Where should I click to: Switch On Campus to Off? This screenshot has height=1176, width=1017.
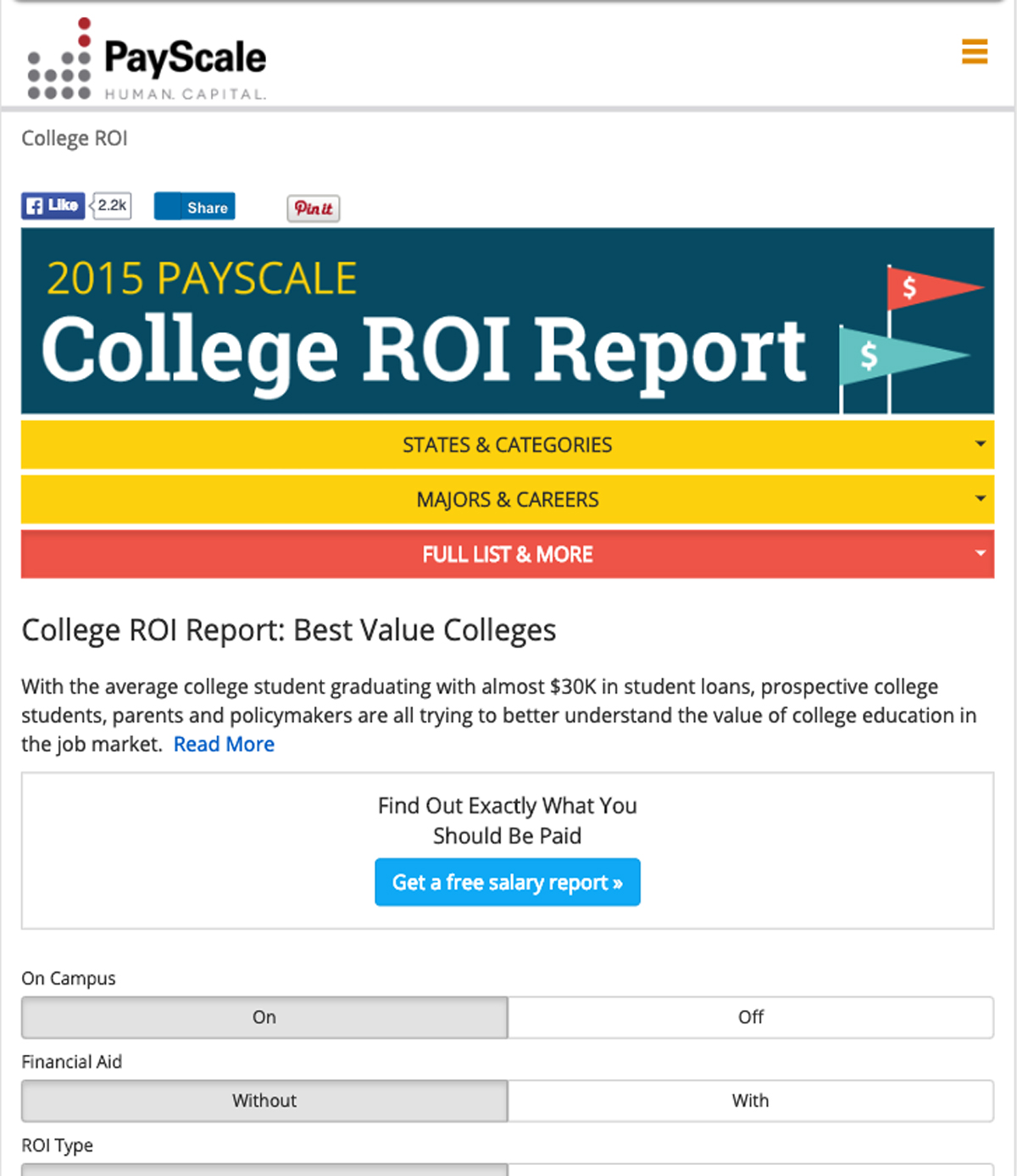[x=751, y=1018]
